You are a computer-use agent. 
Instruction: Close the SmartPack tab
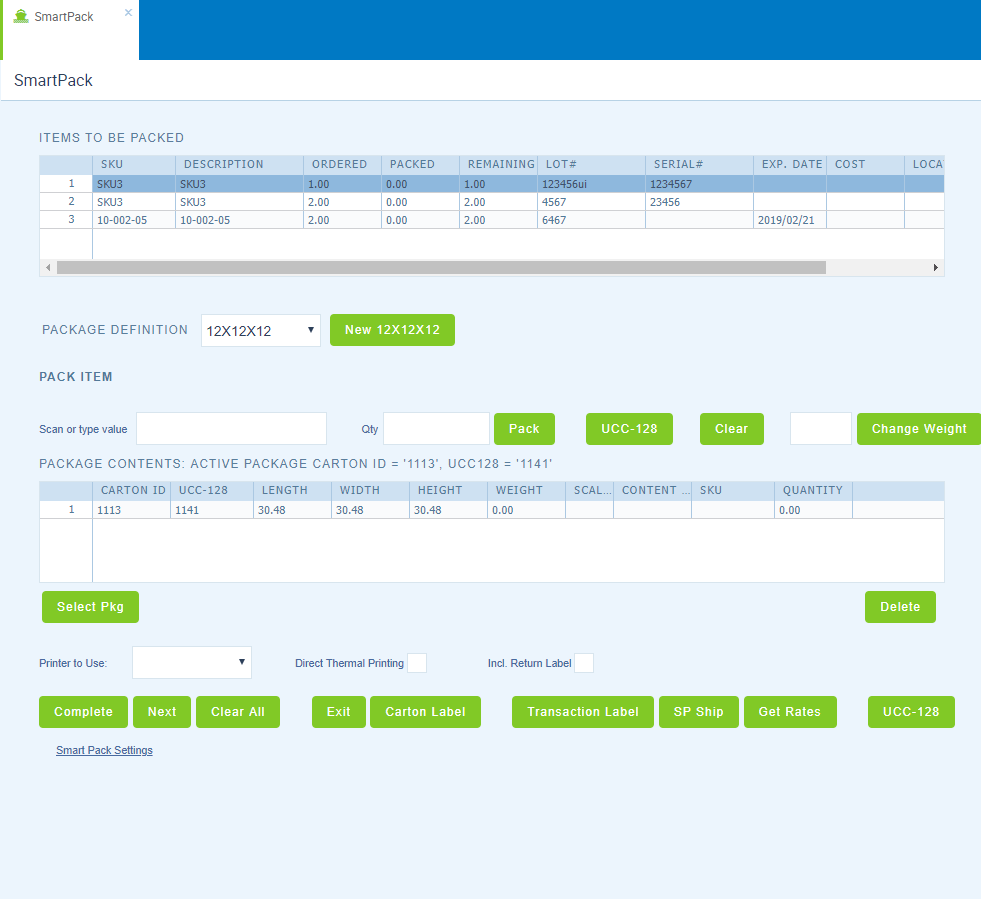coord(128,13)
